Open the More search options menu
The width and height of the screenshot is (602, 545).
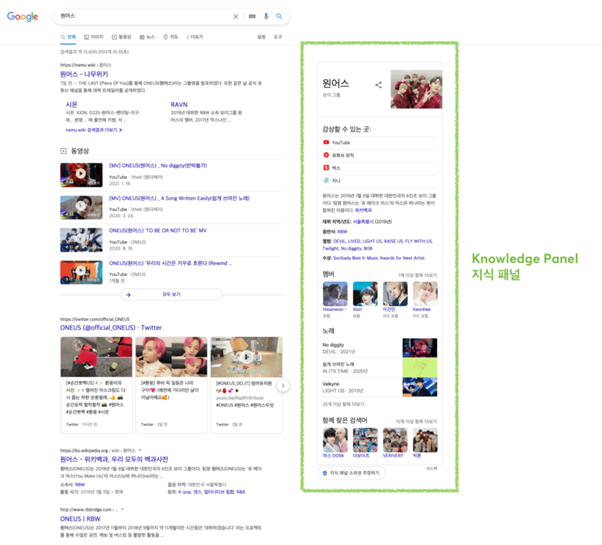coord(195,37)
